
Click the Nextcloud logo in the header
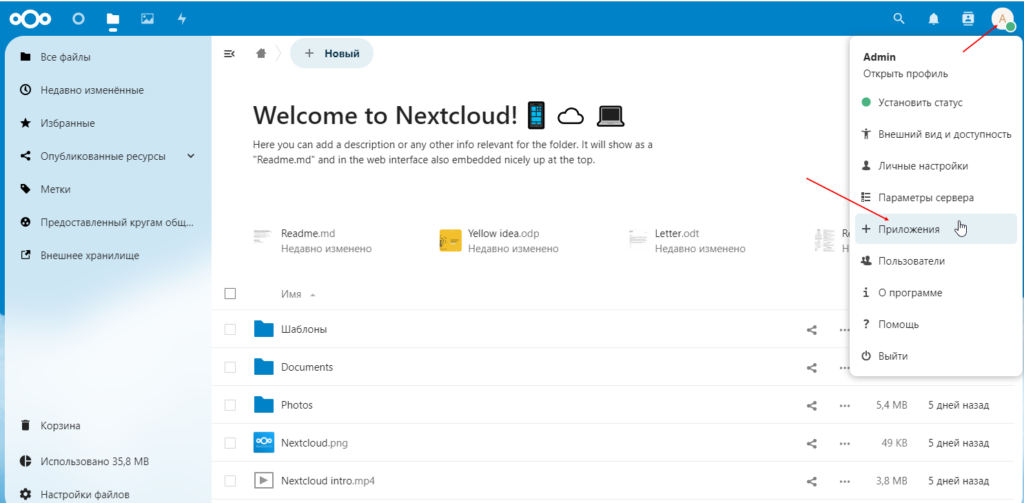tap(29, 18)
